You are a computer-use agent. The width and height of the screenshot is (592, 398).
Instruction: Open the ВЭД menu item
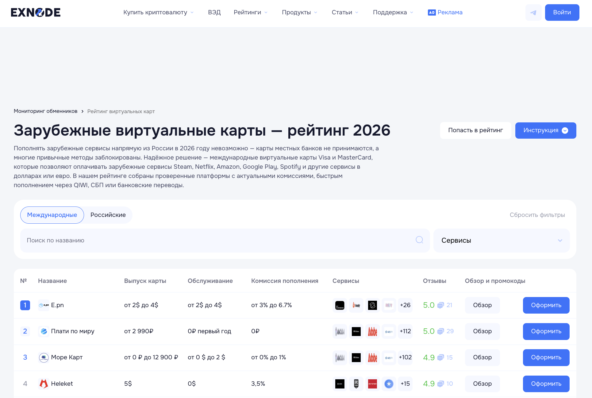click(x=214, y=12)
